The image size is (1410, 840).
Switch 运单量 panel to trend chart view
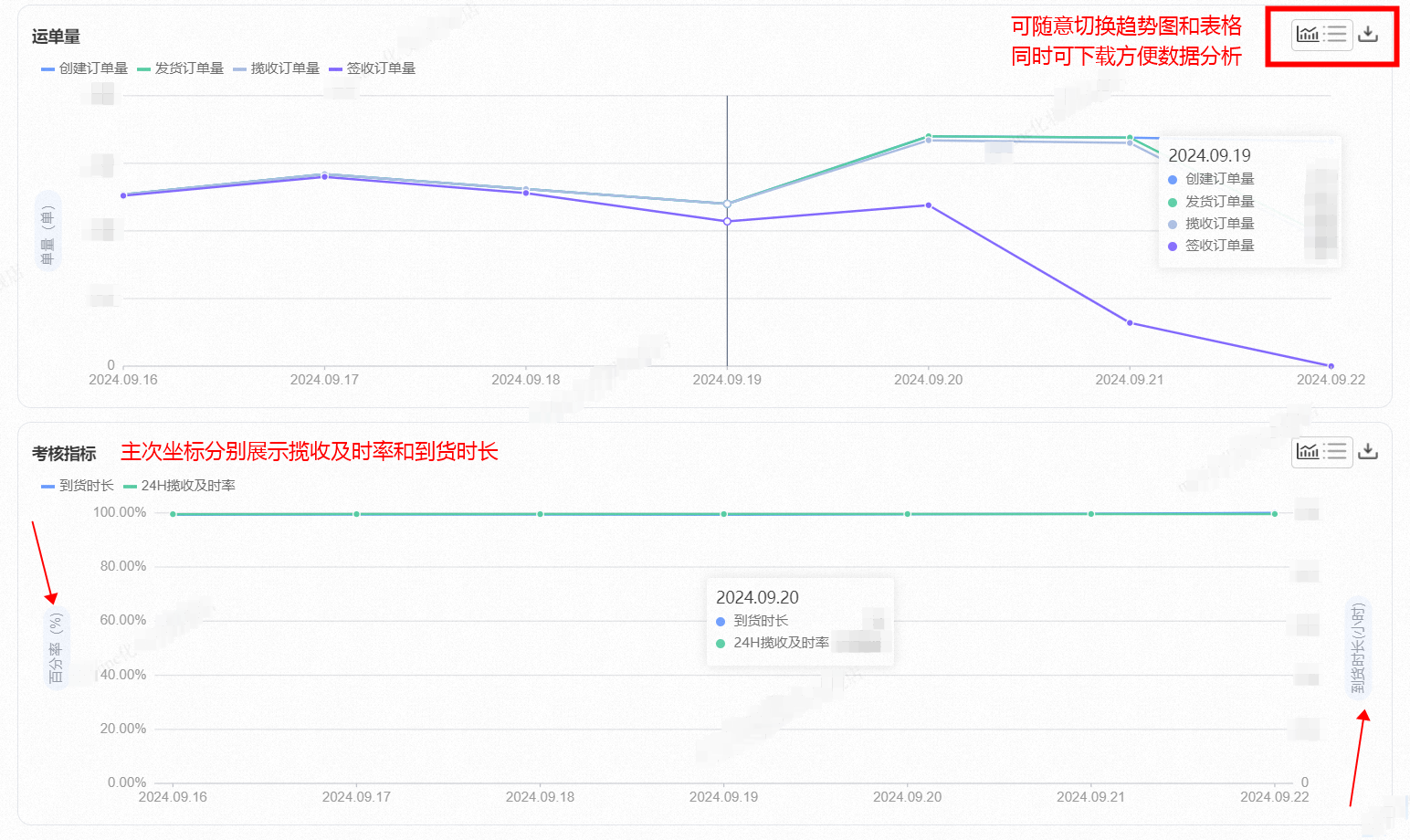1308,34
